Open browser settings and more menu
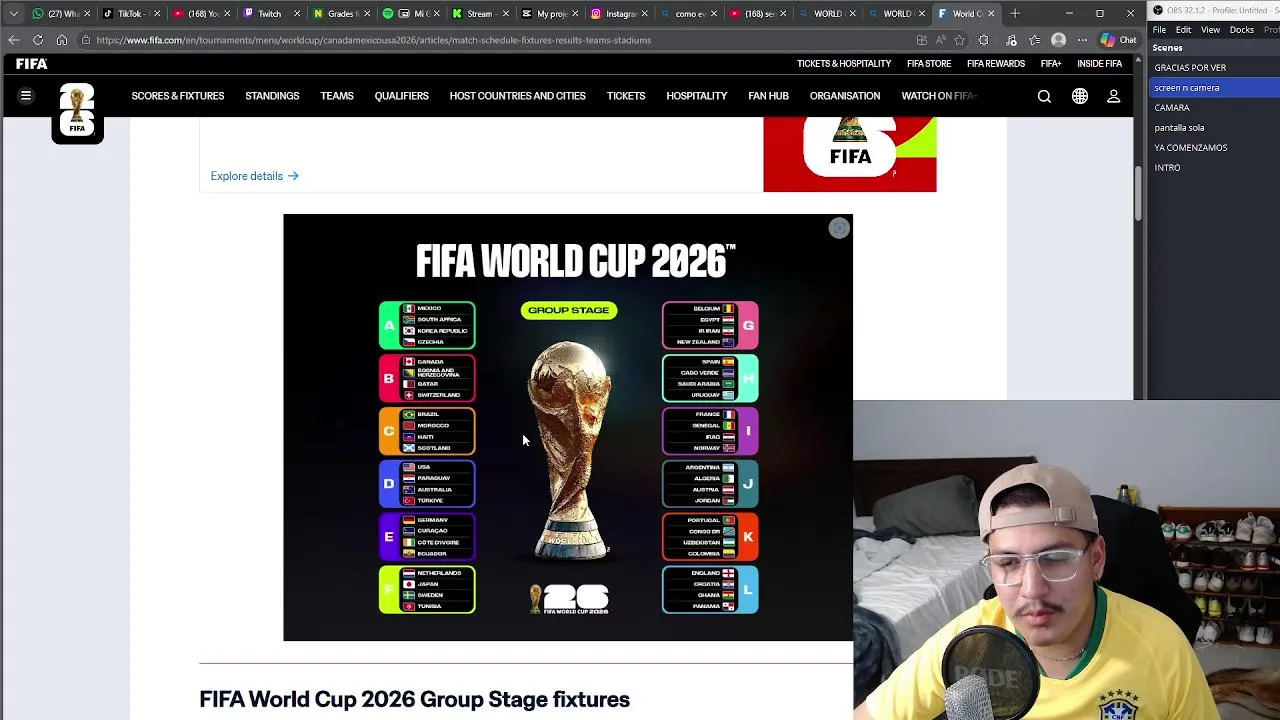1280x720 pixels. (1082, 40)
